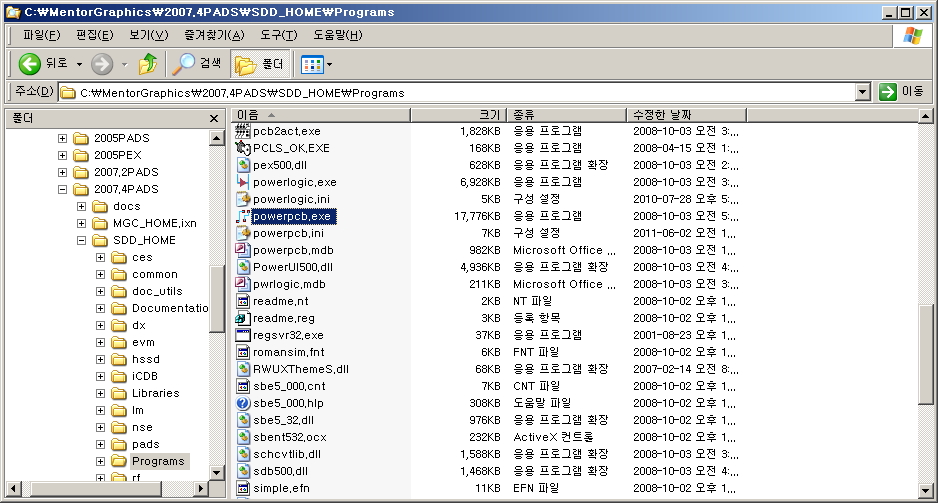Screen dimensions: 938x503
Task: Click the file list vertical scrollbar thumb
Action: tap(925, 355)
